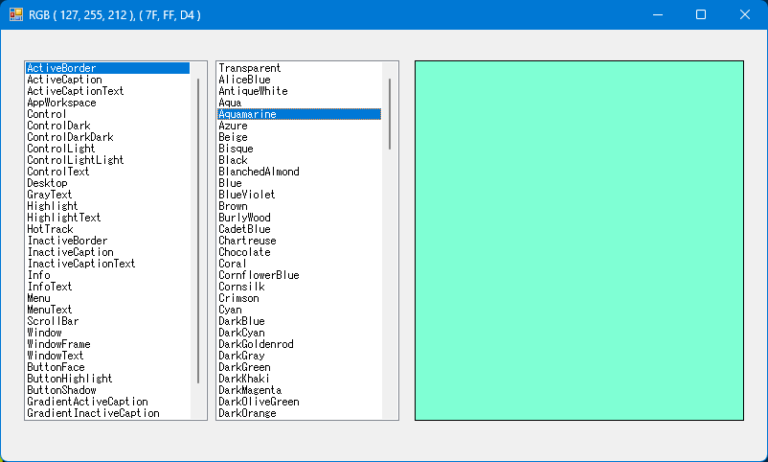Select CornflowerBlue from the middle list
Image resolution: width=768 pixels, height=462 pixels.
pyautogui.click(x=258, y=275)
